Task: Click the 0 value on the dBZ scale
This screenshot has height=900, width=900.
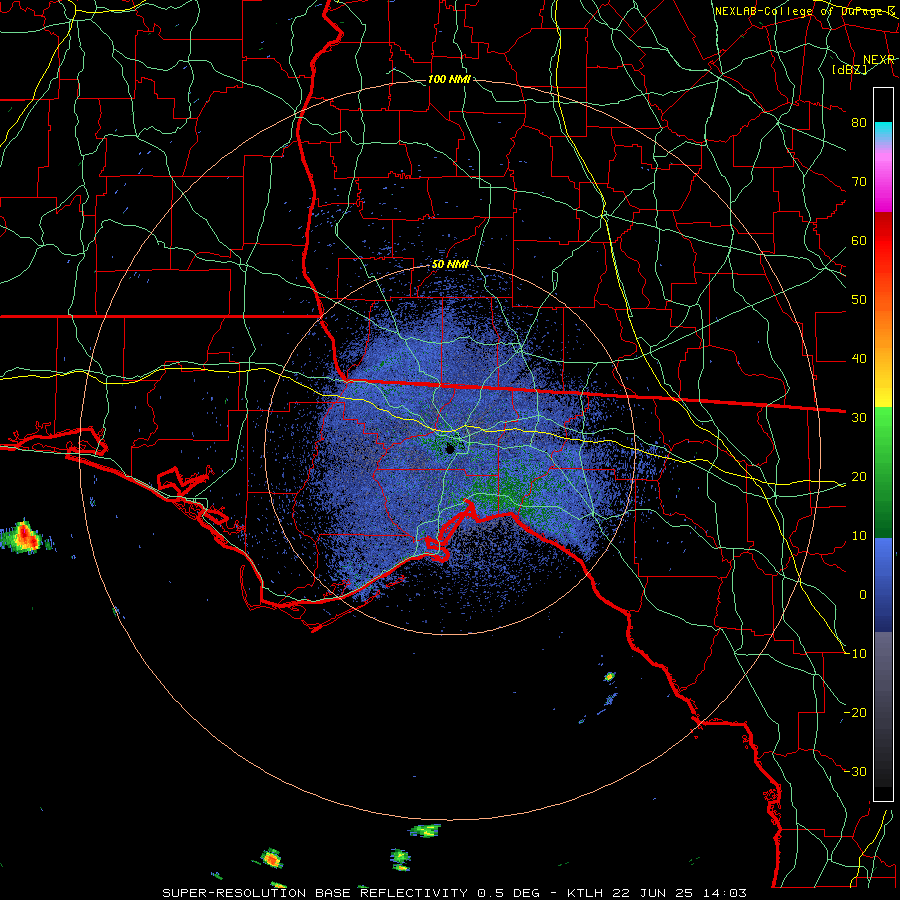Action: (863, 595)
